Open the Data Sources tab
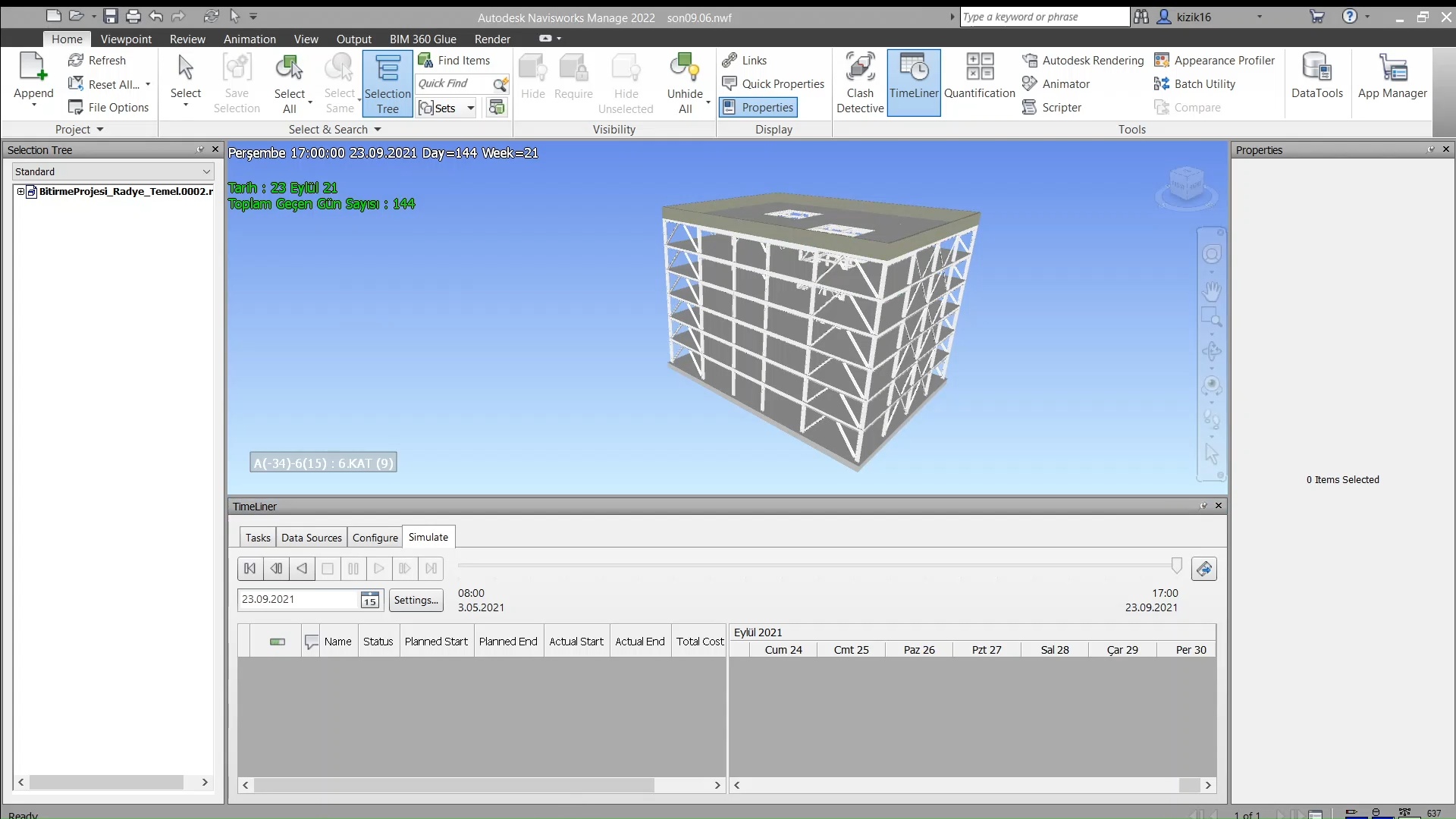Screen dimensions: 1456x819 (x=311, y=538)
